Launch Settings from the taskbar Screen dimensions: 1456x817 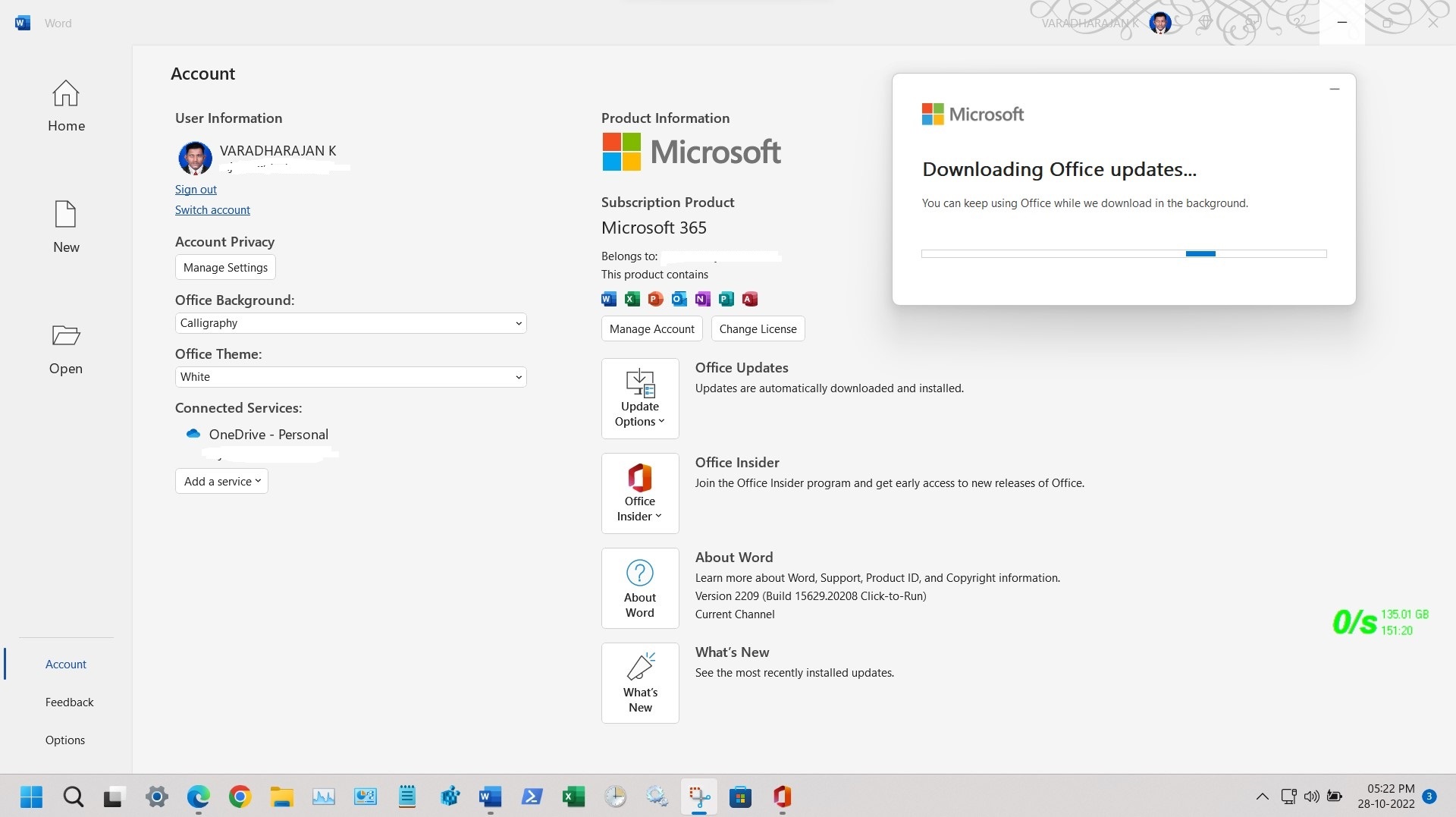click(x=157, y=797)
